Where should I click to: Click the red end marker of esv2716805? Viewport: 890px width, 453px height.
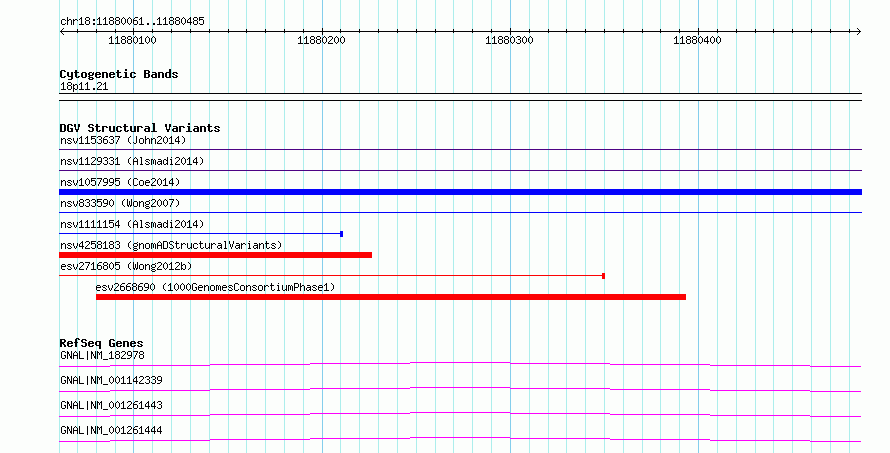pos(603,276)
